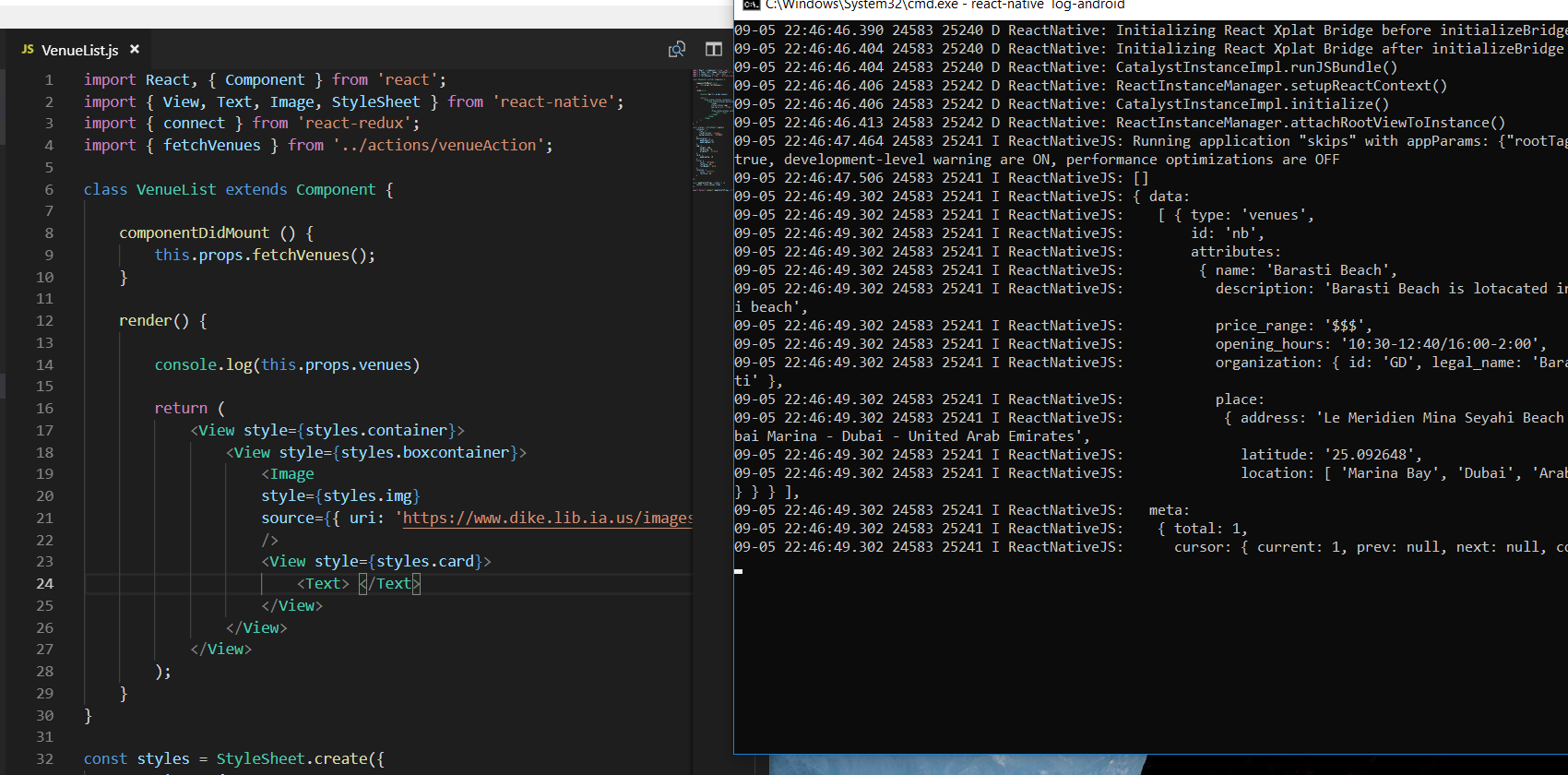Click 'react-redux' import string on line 3
Screen dimensions: 1568x775
pyautogui.click(x=355, y=123)
